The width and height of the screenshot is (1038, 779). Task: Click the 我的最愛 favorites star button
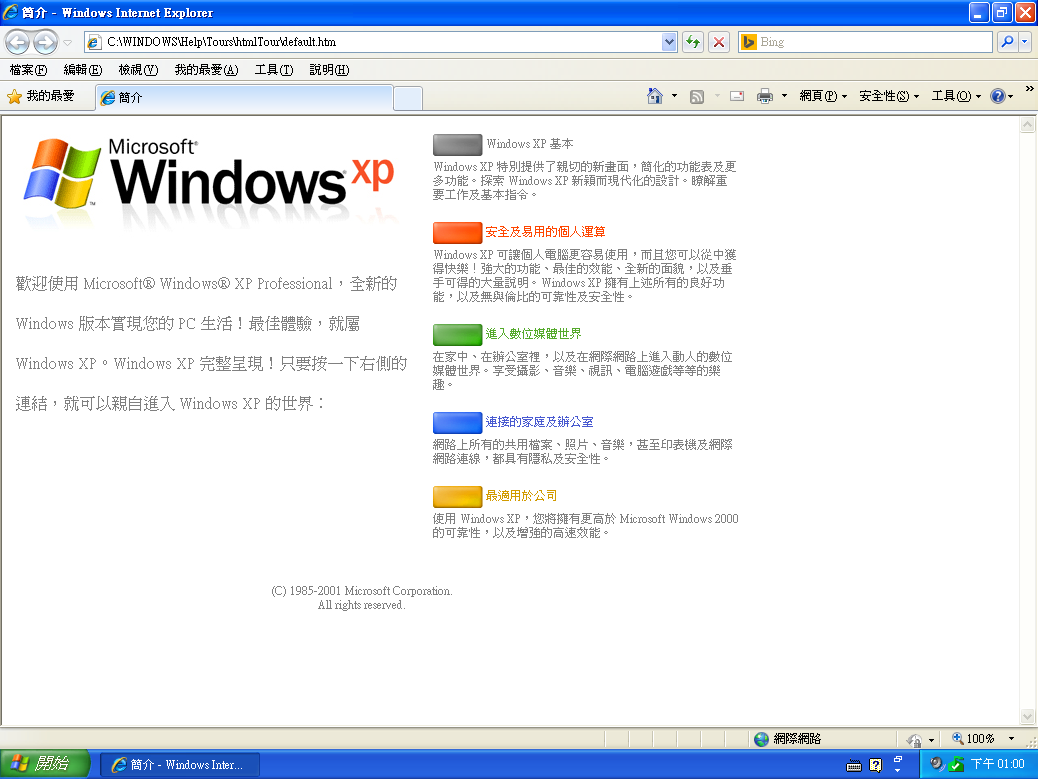tap(41, 97)
